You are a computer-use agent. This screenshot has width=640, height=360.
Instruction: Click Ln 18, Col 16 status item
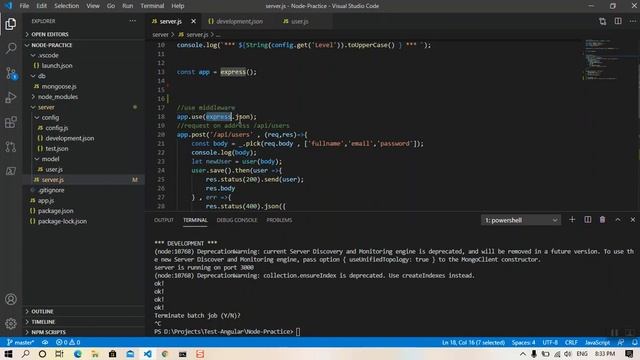473,342
